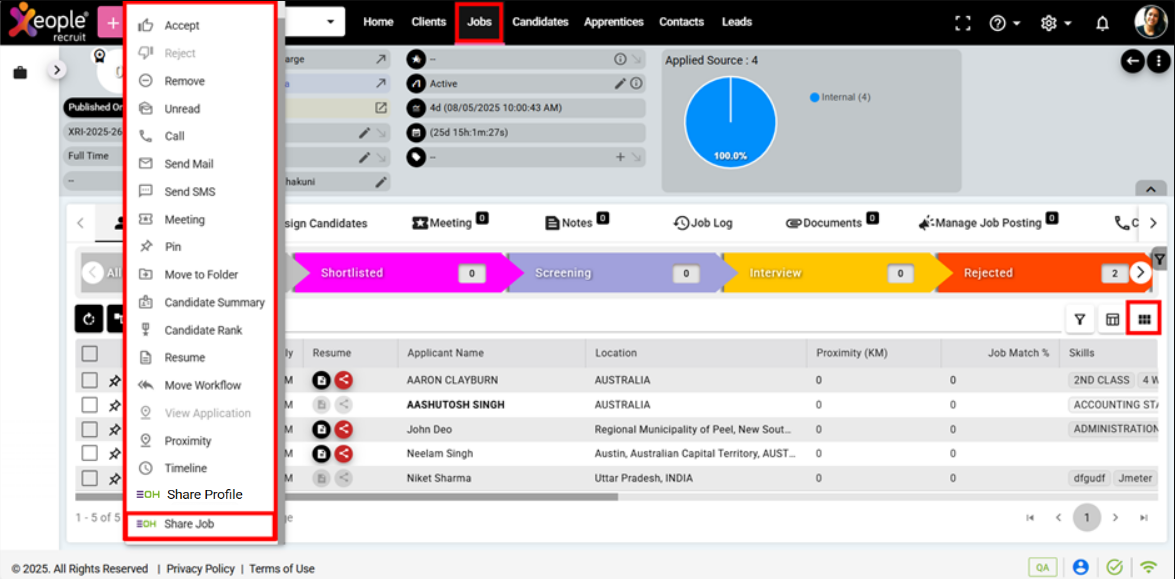The height and width of the screenshot is (579, 1175).
Task: Tick the checkbox for Aaron Clayburn's row
Action: click(89, 380)
